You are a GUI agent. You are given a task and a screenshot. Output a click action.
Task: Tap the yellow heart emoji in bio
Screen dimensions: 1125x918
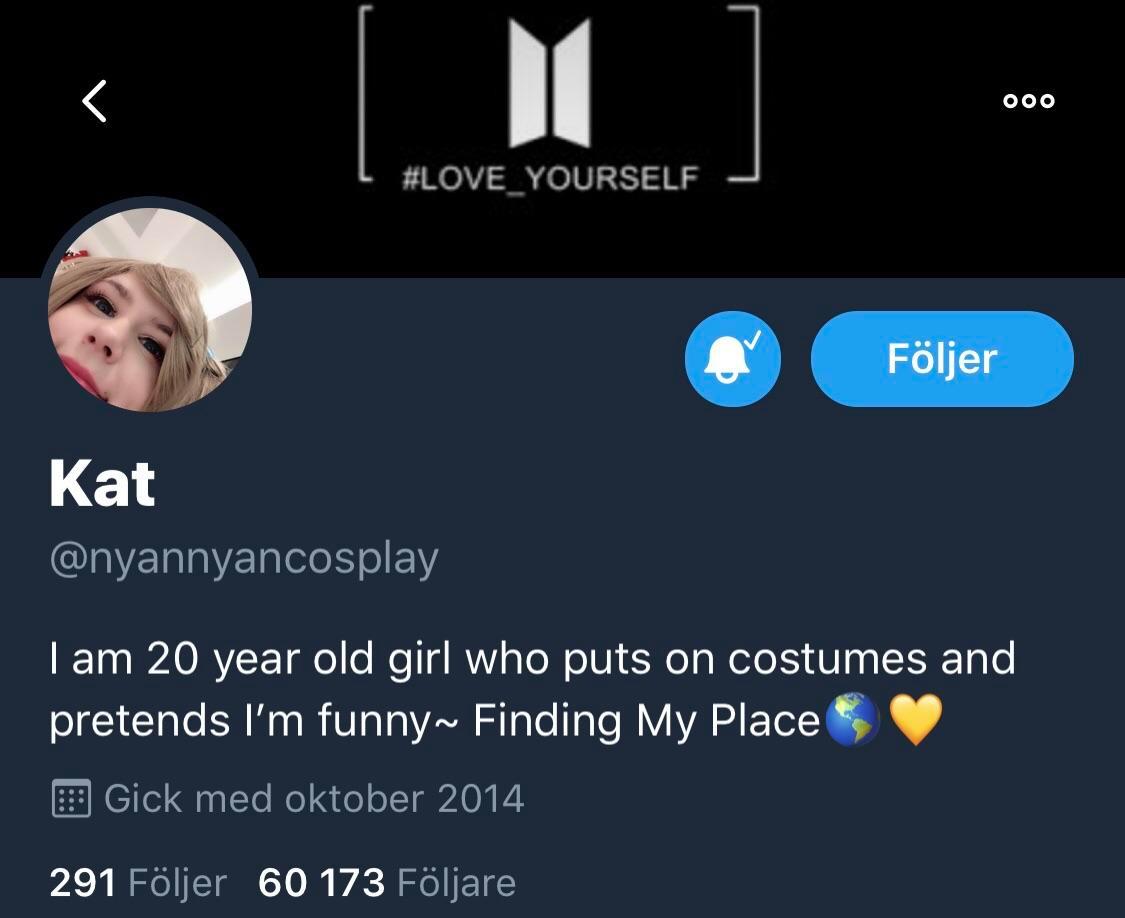(x=915, y=720)
